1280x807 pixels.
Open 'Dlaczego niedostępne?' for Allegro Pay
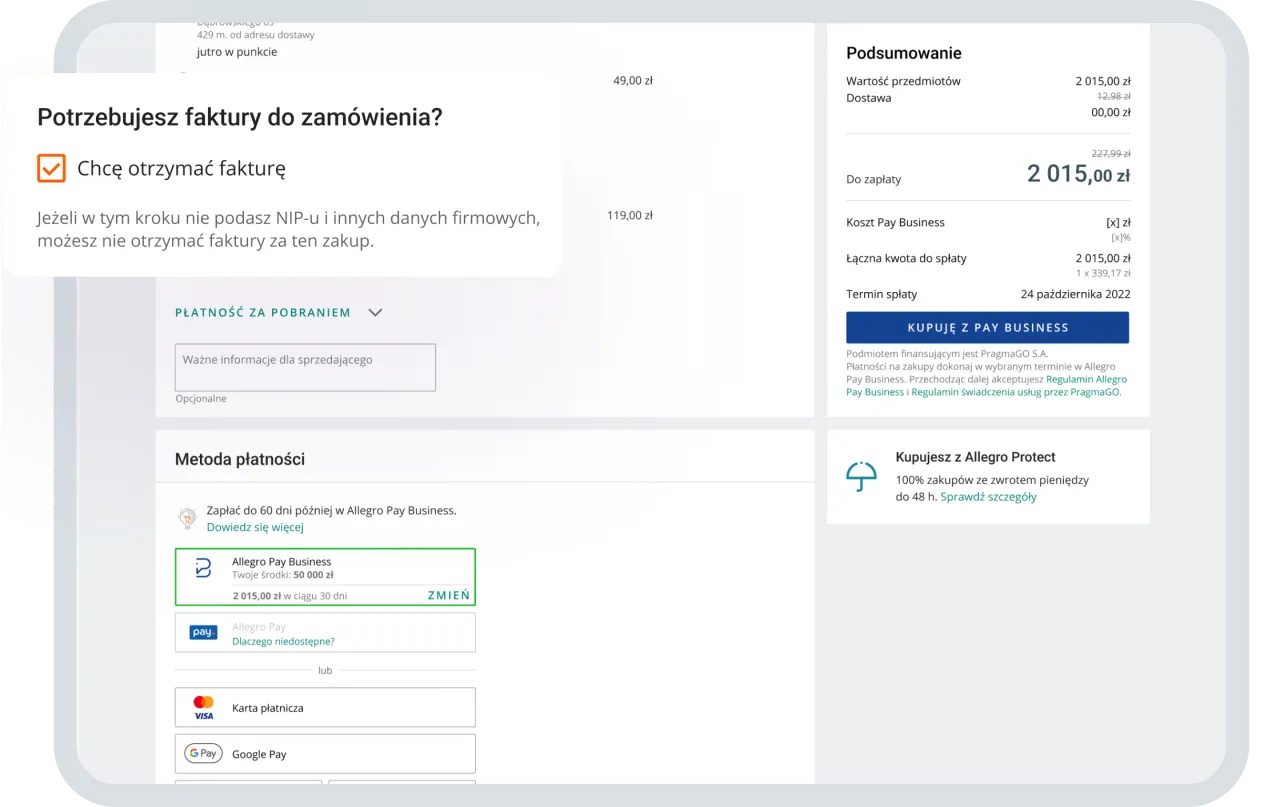[283, 641]
